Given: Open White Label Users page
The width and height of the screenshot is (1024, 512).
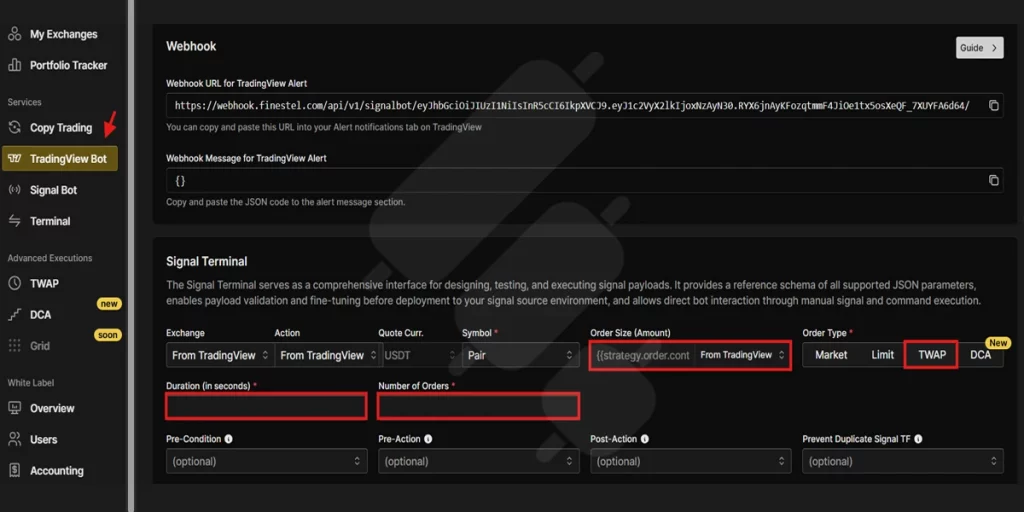Looking at the screenshot, I should coord(43,440).
